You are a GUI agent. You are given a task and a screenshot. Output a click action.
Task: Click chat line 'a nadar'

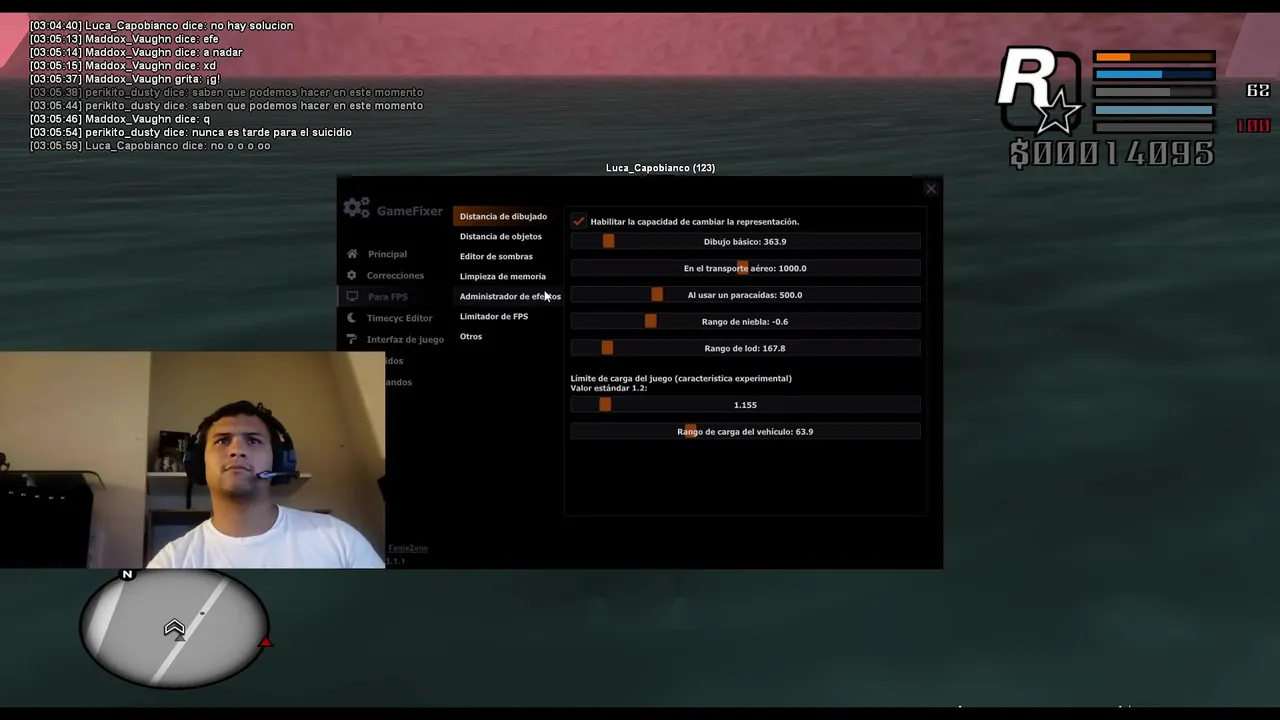[136, 52]
